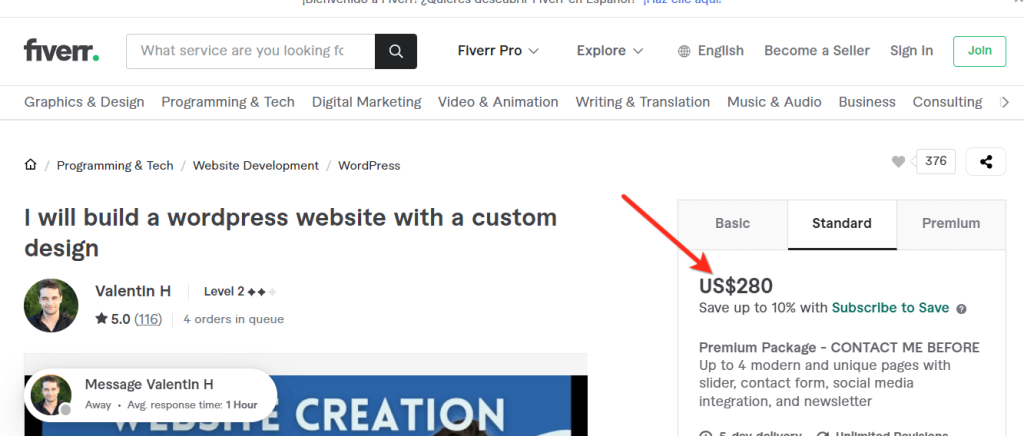Screen dimensions: 1024x436
Task: Click the WordPress breadcrumb link
Action: click(x=369, y=166)
